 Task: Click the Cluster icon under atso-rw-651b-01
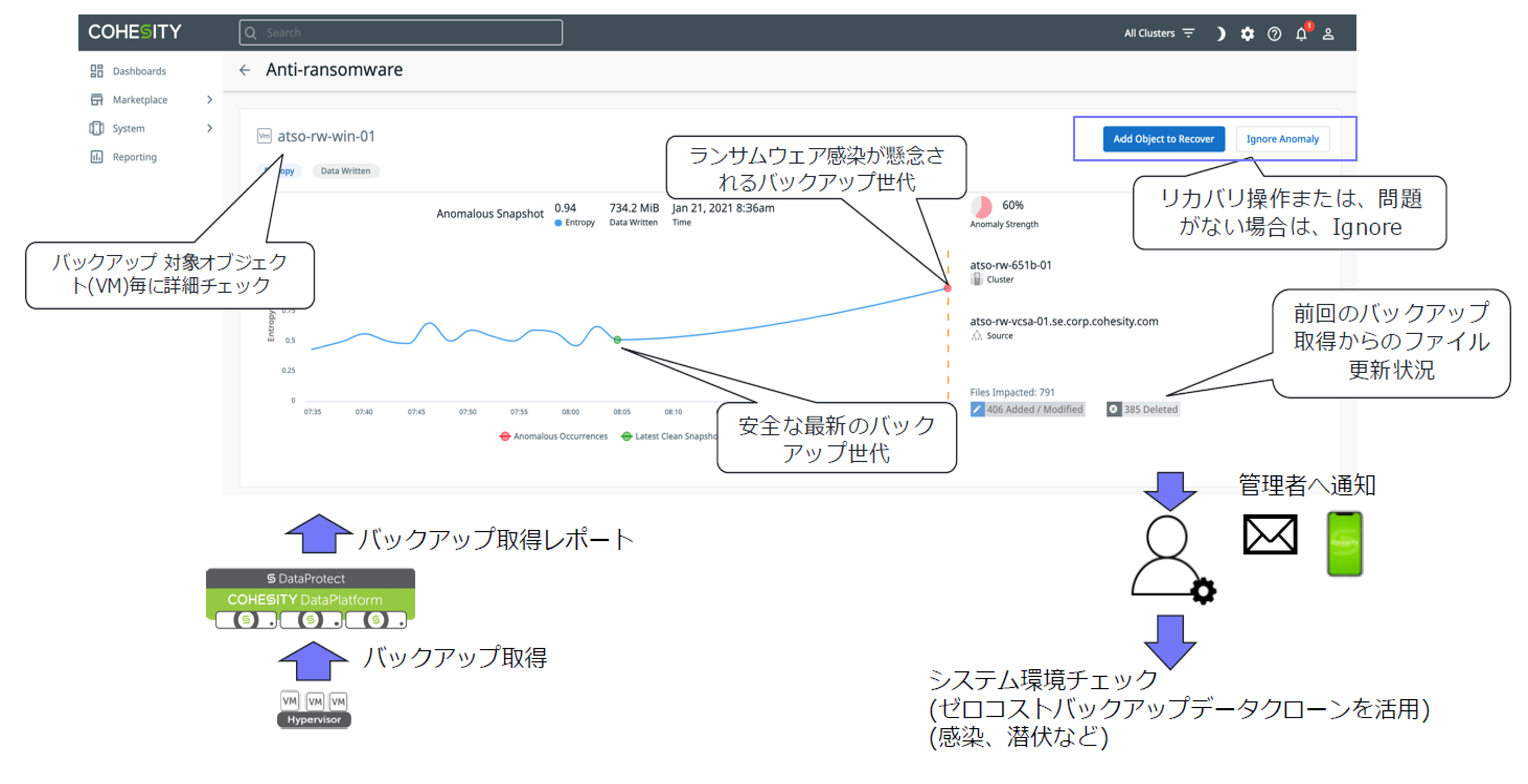point(976,279)
